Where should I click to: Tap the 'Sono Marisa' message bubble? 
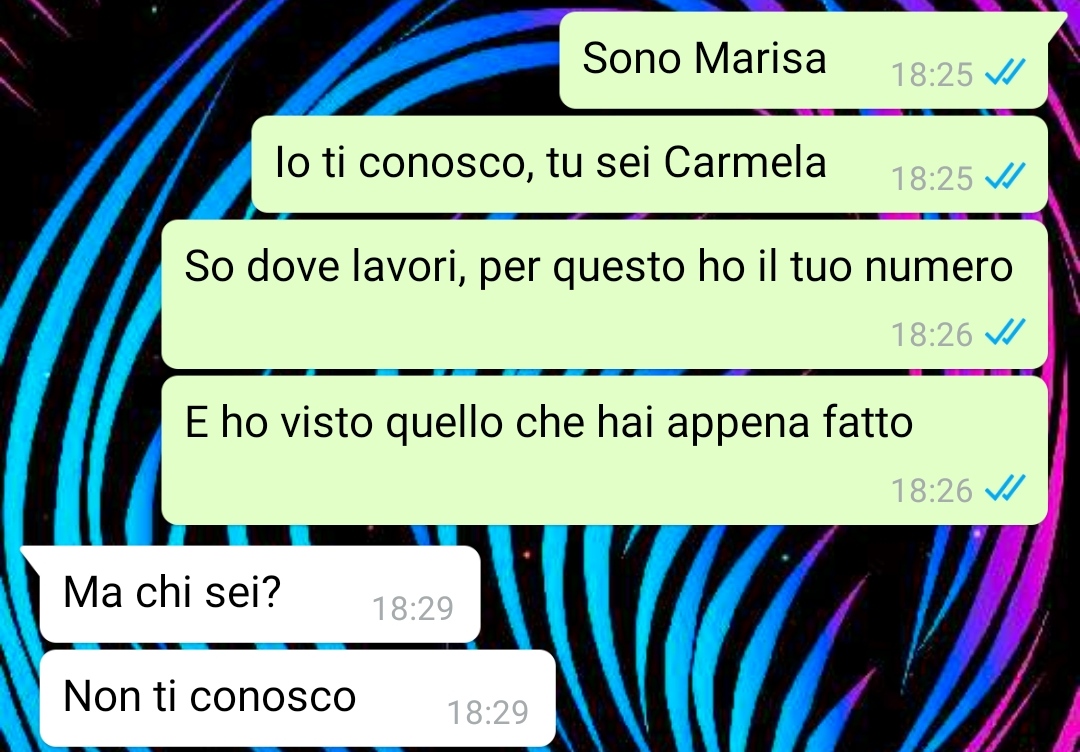803,60
